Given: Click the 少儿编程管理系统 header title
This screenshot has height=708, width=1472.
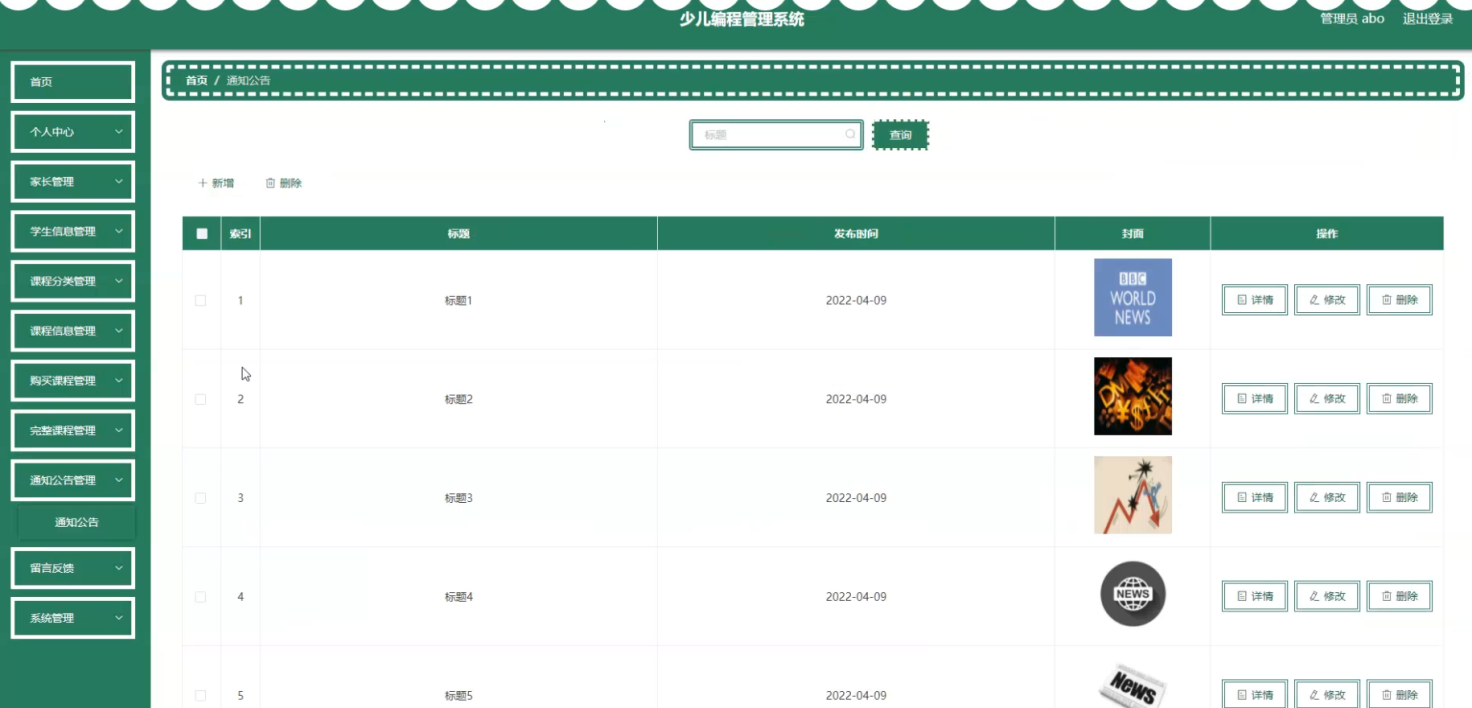Looking at the screenshot, I should pyautogui.click(x=742, y=19).
